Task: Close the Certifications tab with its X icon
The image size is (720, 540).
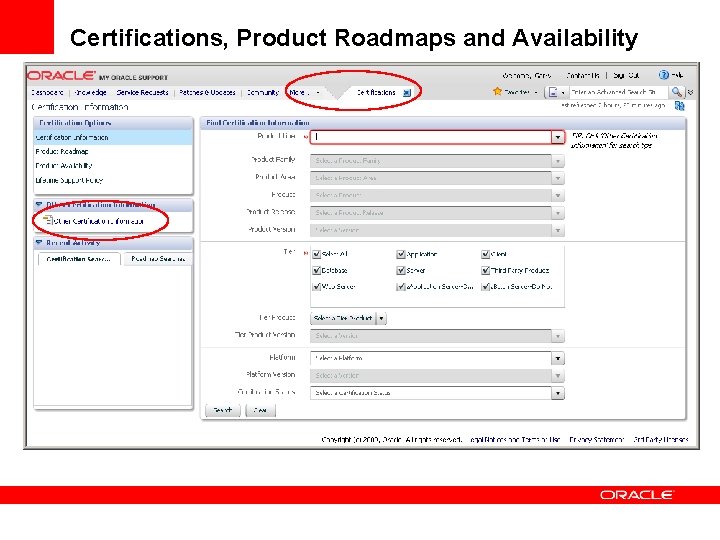Action: pos(406,93)
